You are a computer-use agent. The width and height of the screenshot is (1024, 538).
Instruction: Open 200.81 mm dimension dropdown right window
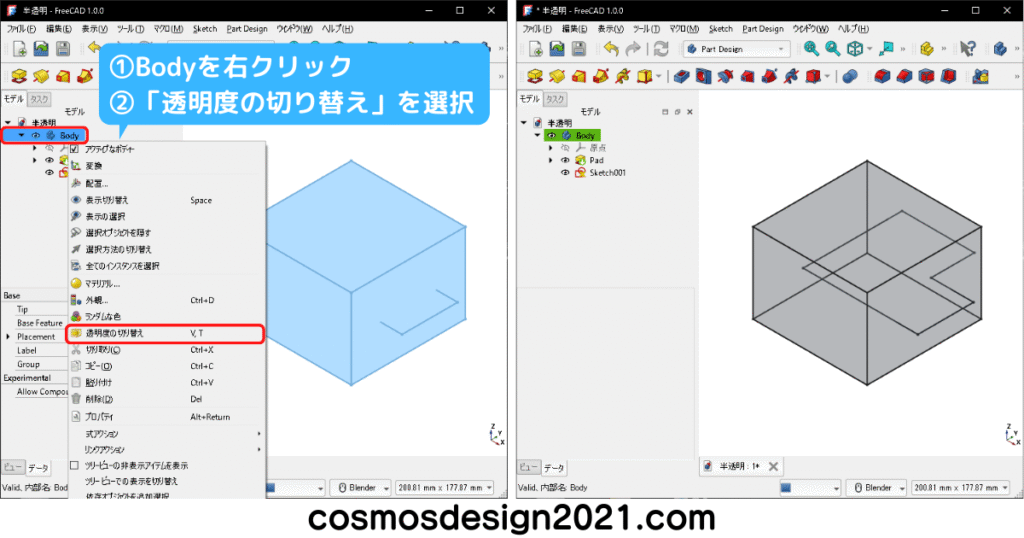(961, 488)
